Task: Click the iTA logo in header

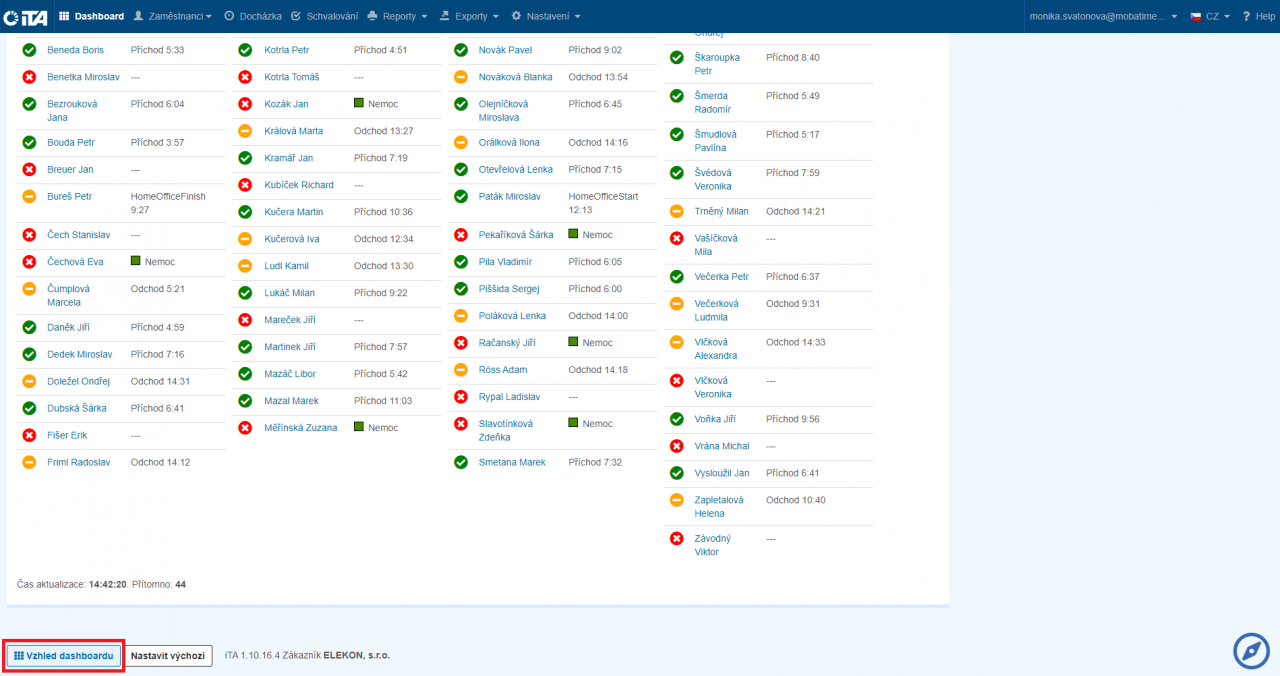Action: click(25, 16)
